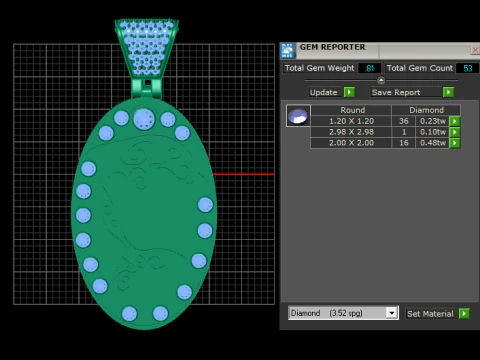Click the Set Material button
480x360 pixels.
click(430, 314)
